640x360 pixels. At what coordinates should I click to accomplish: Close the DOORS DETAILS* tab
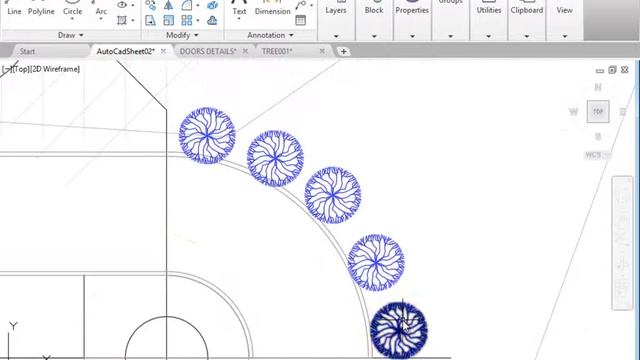point(245,51)
